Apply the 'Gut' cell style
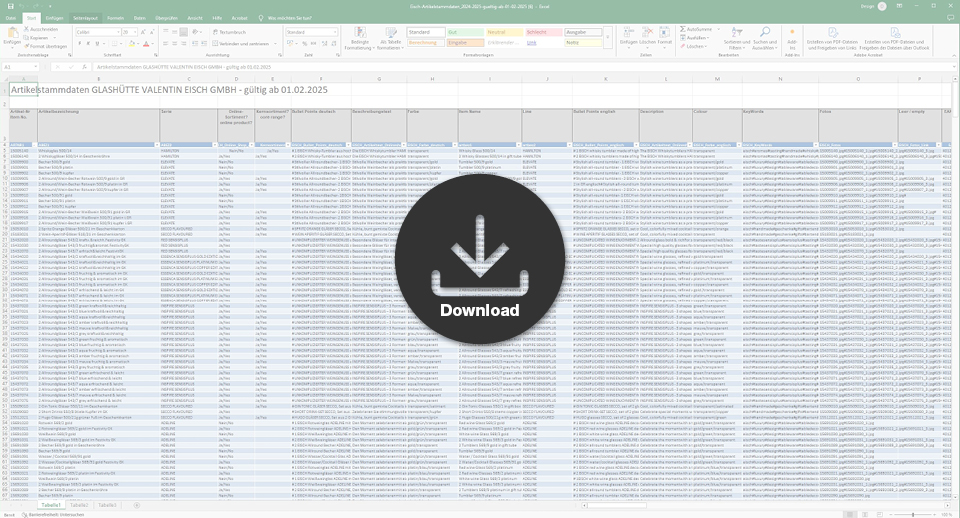The image size is (960, 518). point(465,32)
